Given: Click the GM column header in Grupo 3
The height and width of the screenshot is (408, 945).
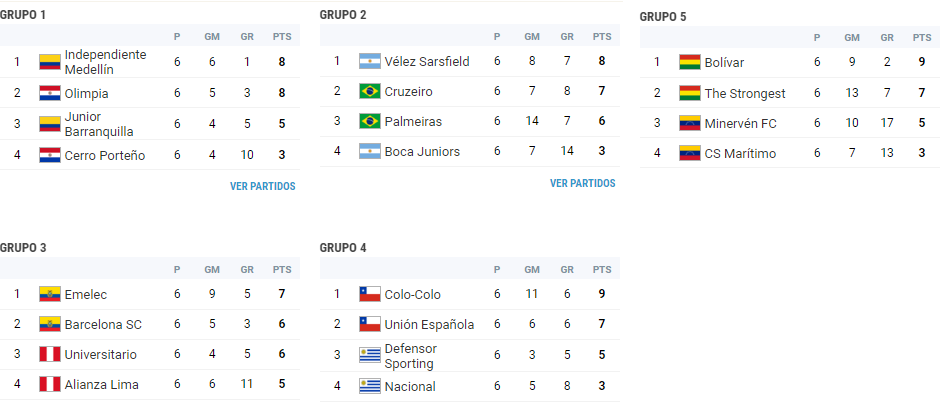Looking at the screenshot, I should [x=212, y=269].
